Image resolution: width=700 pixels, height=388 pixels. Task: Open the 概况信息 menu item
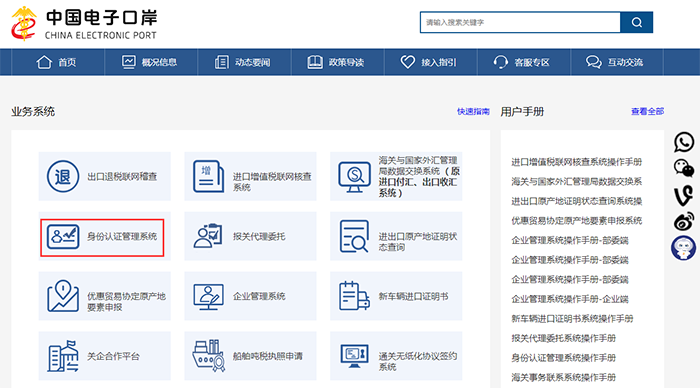[150, 62]
